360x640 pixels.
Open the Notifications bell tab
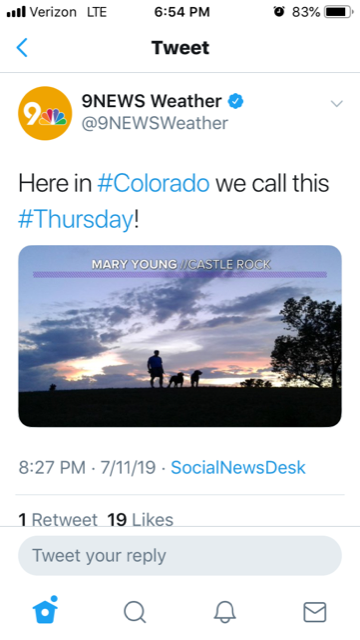pyautogui.click(x=225, y=612)
